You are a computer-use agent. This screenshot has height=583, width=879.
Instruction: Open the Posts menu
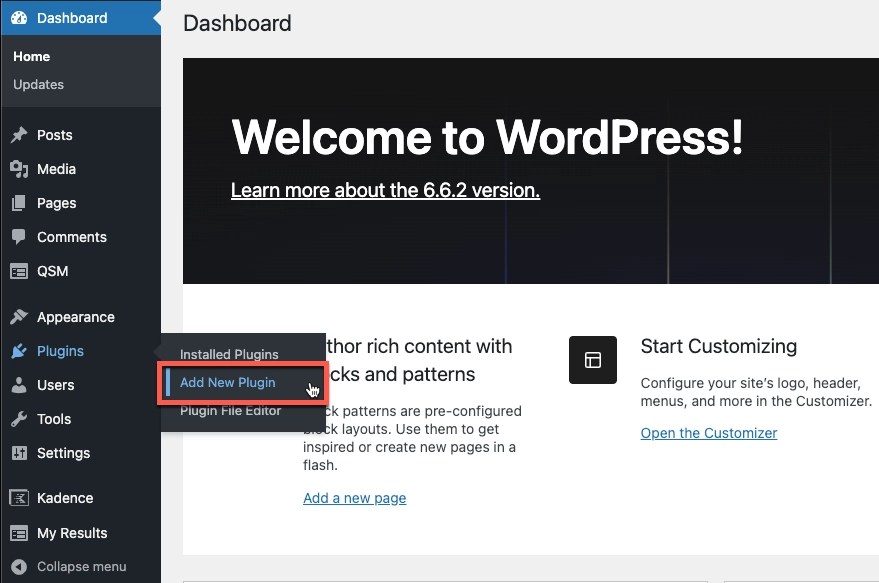click(x=55, y=135)
